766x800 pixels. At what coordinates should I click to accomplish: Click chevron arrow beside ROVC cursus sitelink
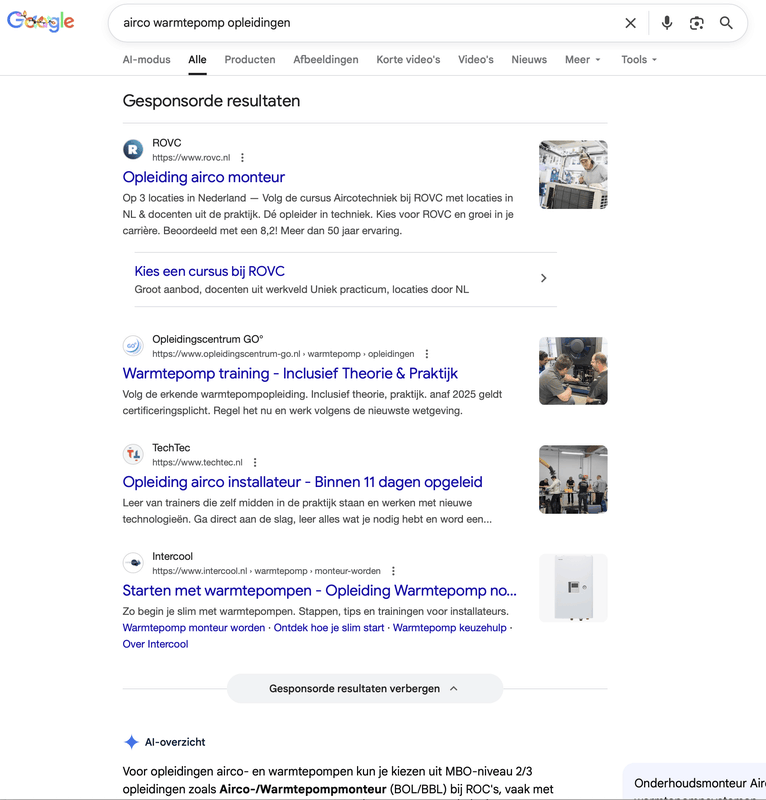[543, 278]
